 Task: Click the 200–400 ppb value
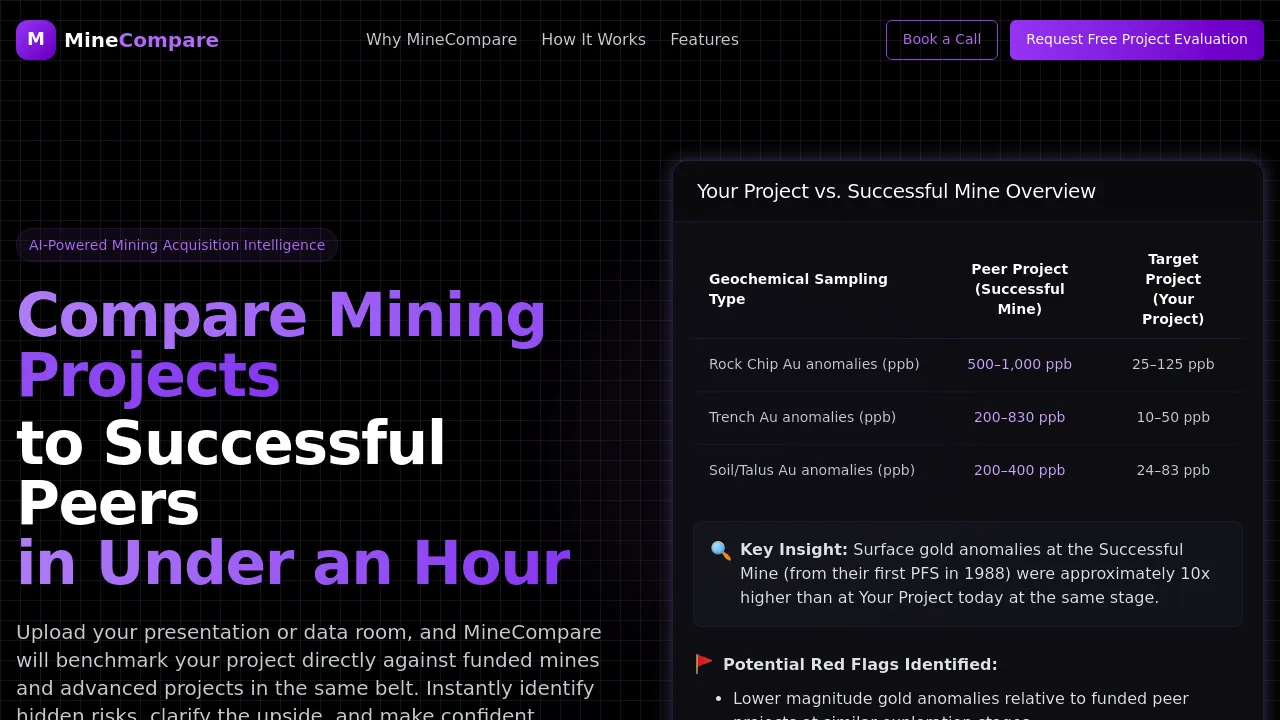(x=1020, y=470)
